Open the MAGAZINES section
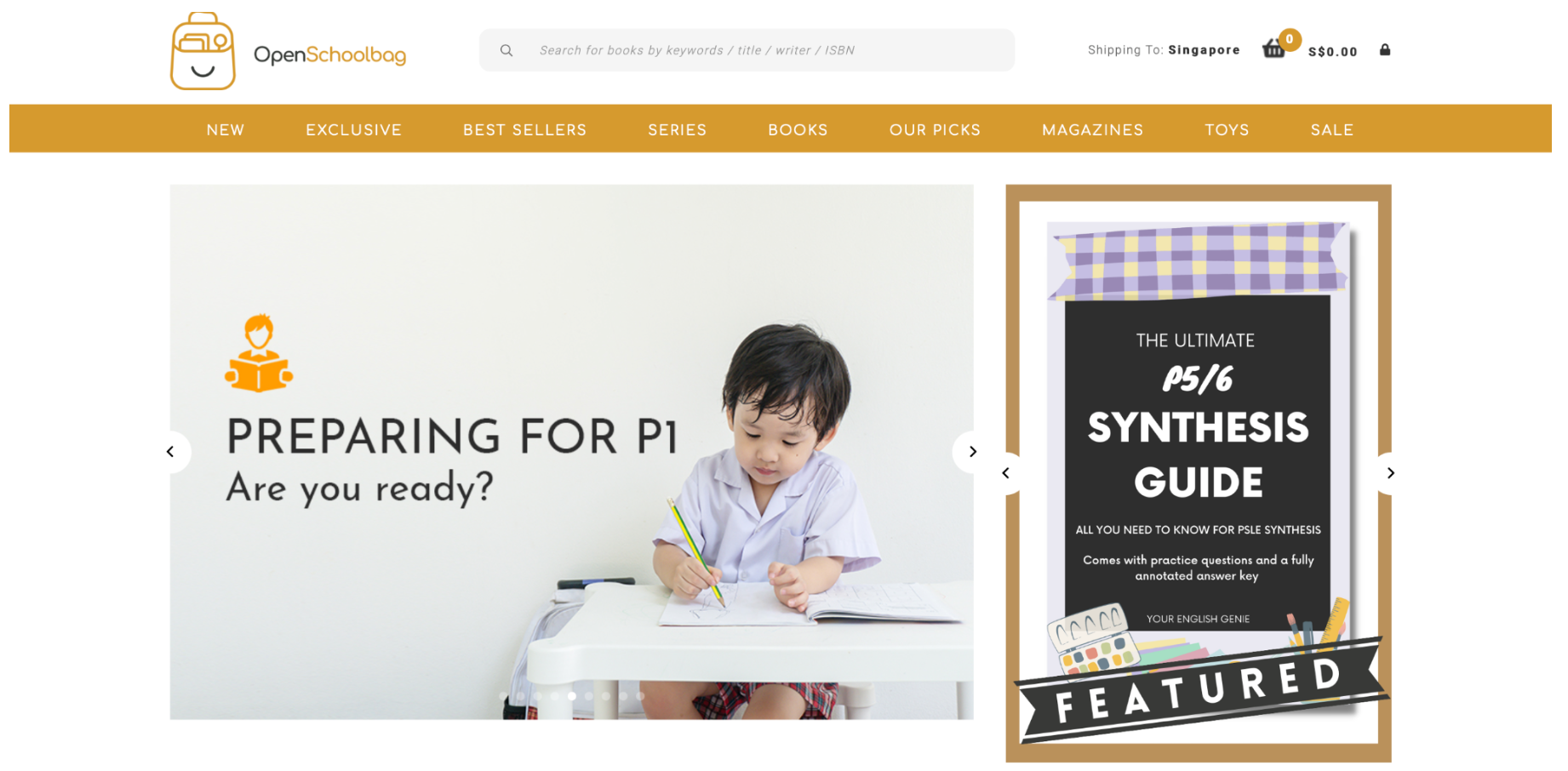Viewport: 1568px width, 771px height. (x=1092, y=129)
